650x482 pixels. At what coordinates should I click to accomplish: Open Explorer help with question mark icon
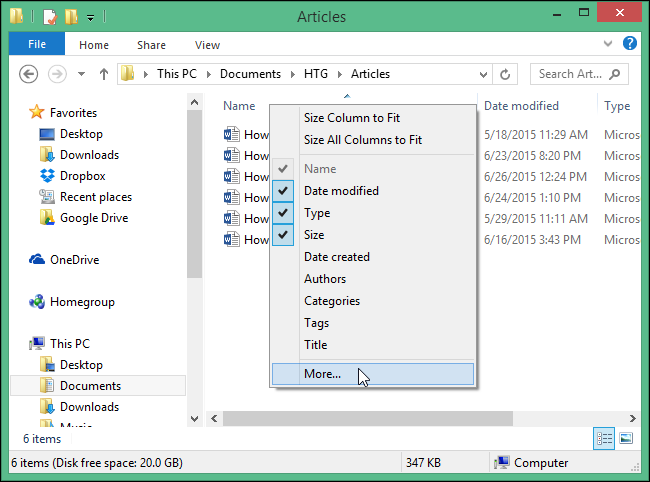[x=630, y=43]
